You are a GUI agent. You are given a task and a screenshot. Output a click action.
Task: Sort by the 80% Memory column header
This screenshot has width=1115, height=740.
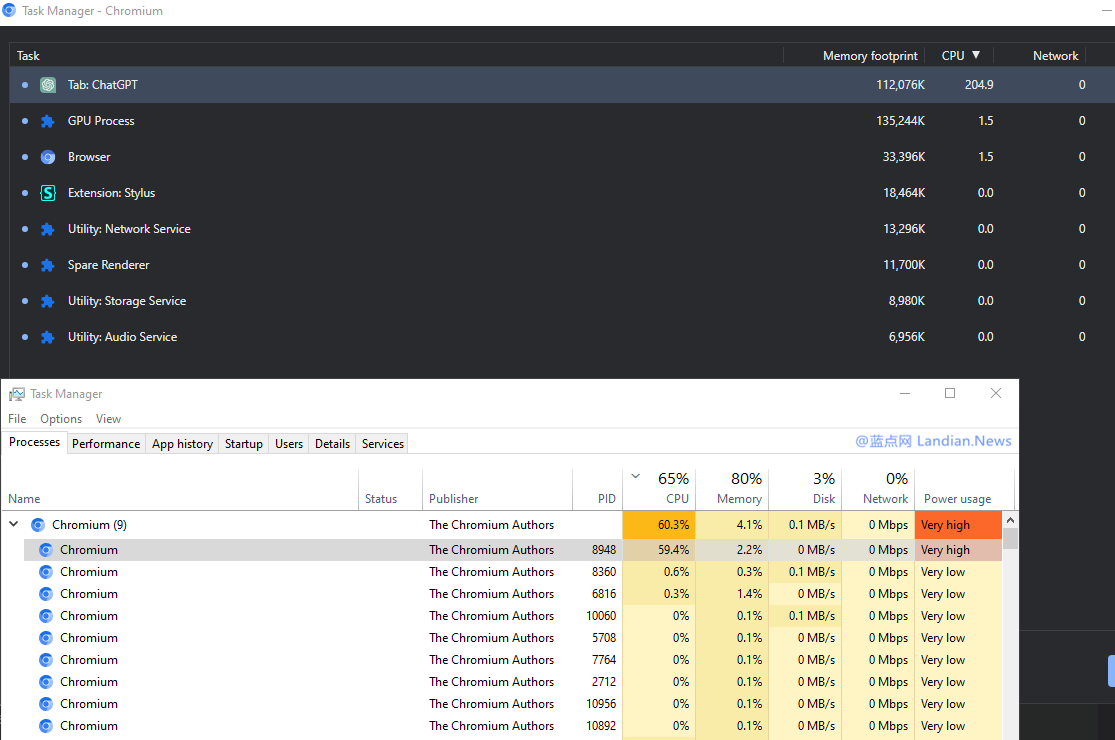pyautogui.click(x=732, y=490)
